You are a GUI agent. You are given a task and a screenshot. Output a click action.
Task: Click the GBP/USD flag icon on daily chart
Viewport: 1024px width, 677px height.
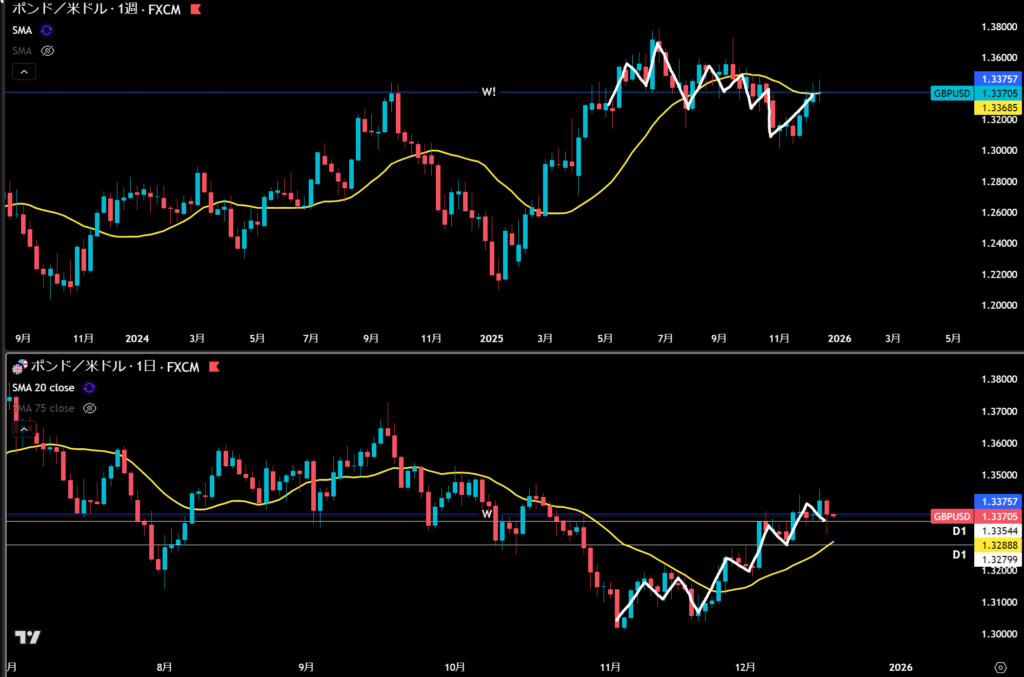18,368
